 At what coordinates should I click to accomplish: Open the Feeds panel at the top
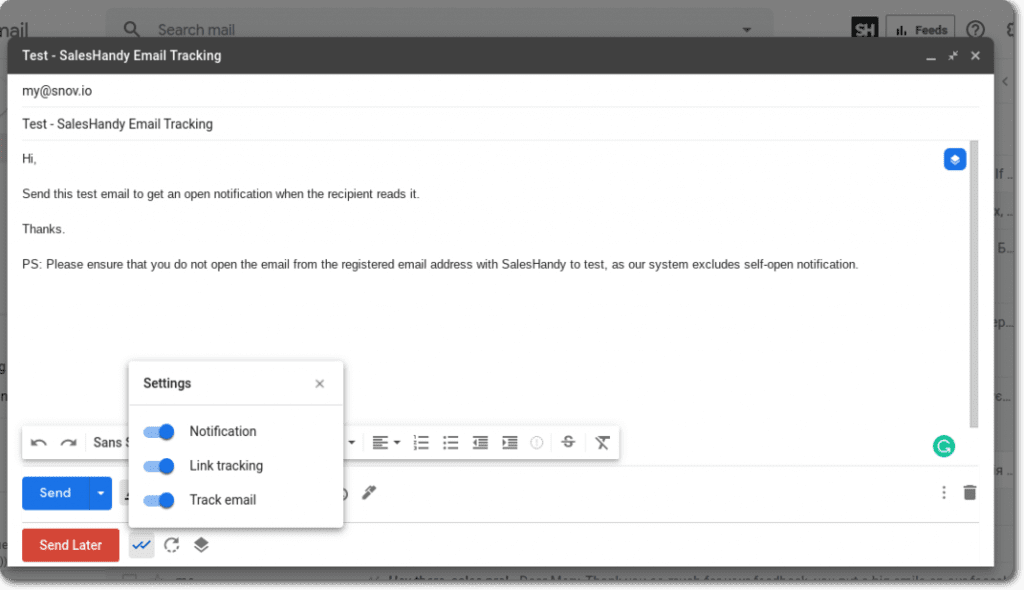point(920,29)
